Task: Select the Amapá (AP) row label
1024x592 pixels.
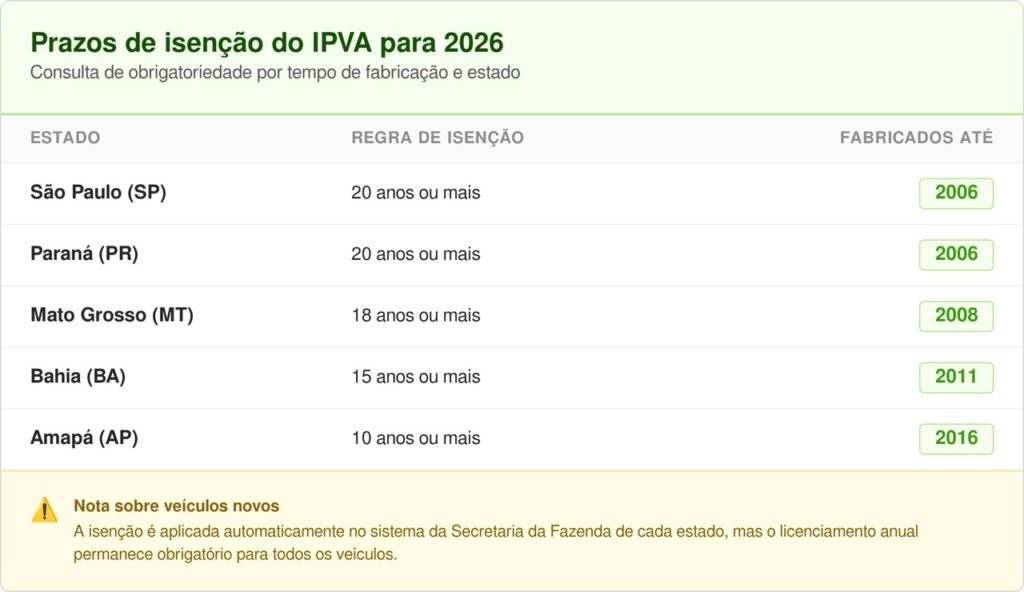Action: tap(84, 438)
